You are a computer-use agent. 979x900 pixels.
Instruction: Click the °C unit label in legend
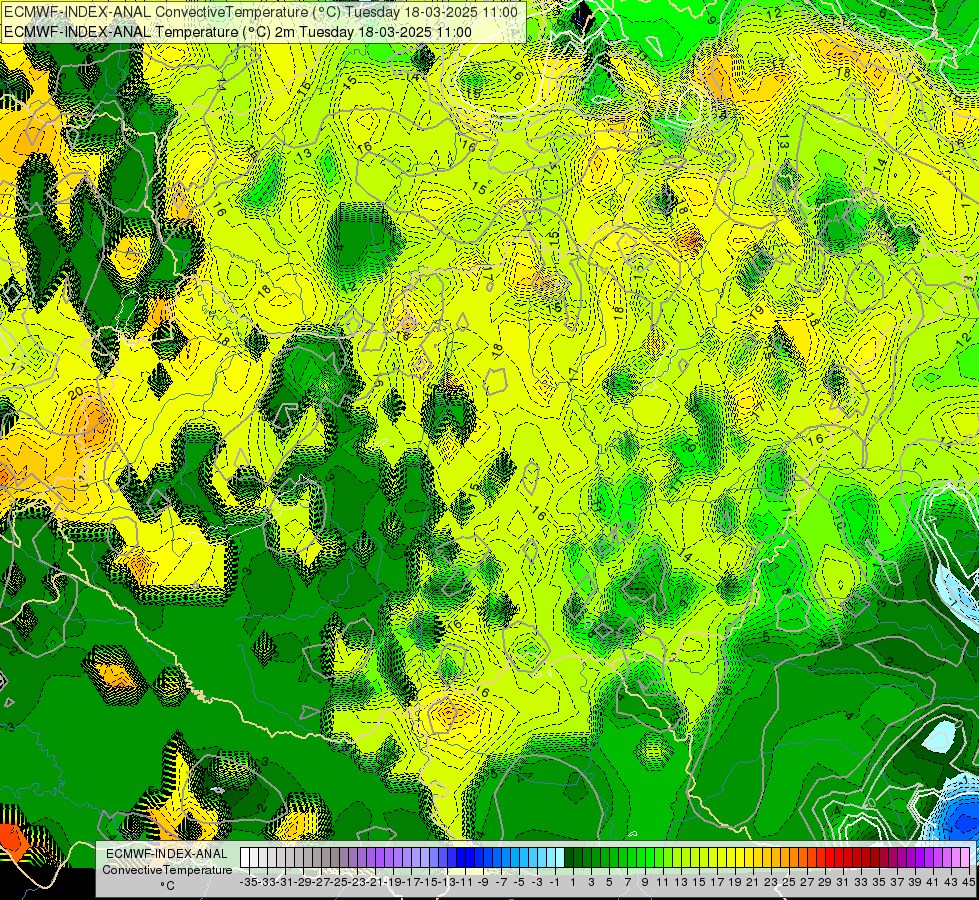(167, 885)
